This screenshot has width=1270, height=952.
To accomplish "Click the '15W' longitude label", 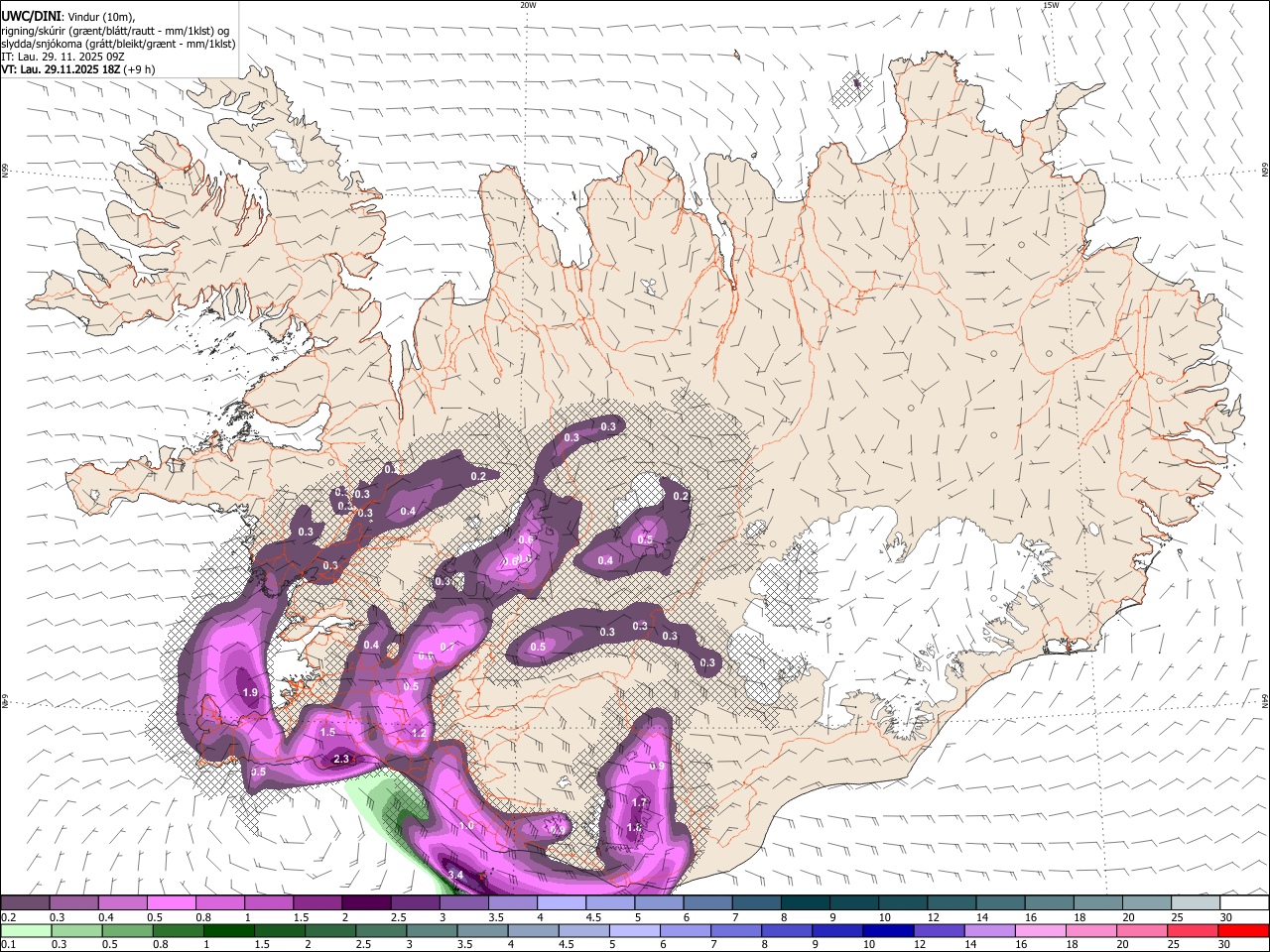I will tap(1051, 5).
